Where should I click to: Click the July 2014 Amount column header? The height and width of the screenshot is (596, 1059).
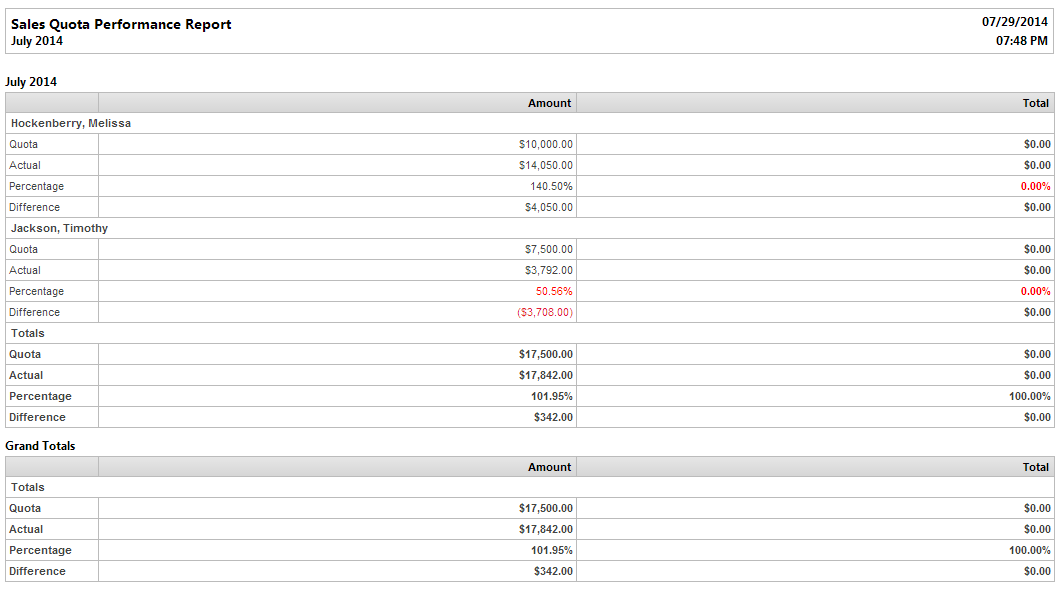pyautogui.click(x=549, y=103)
